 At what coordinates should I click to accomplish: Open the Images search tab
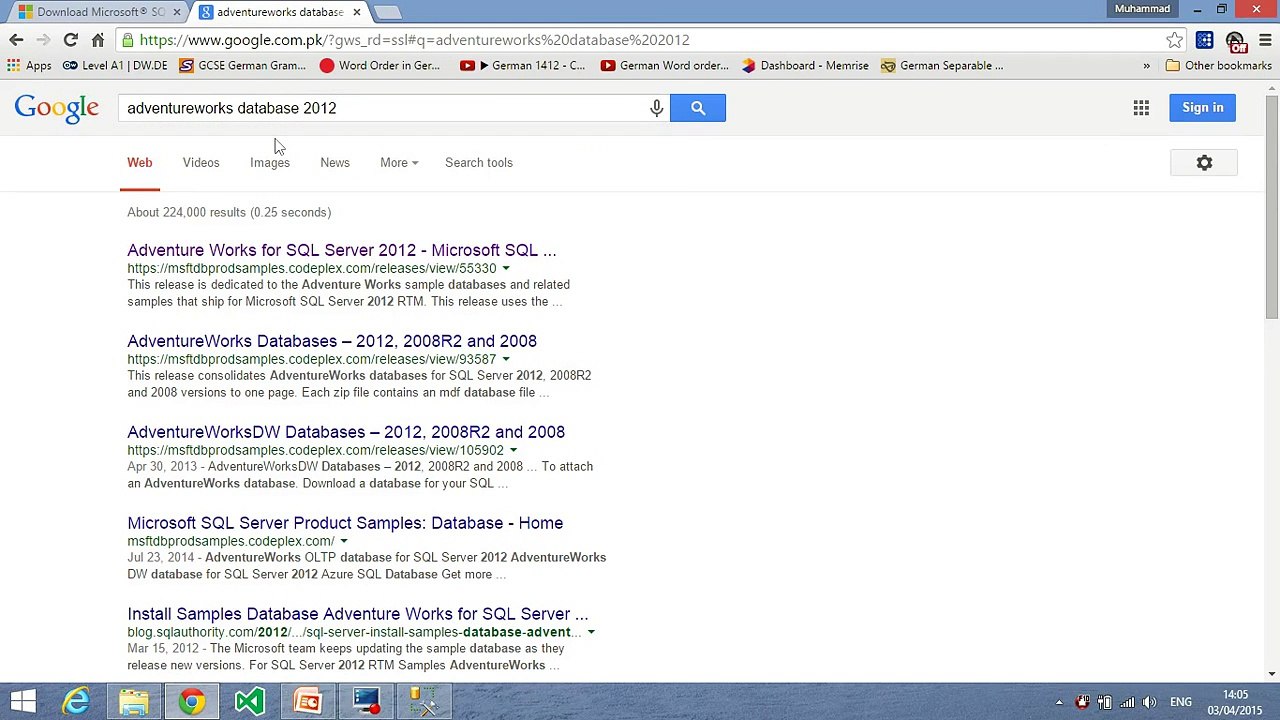[x=270, y=163]
